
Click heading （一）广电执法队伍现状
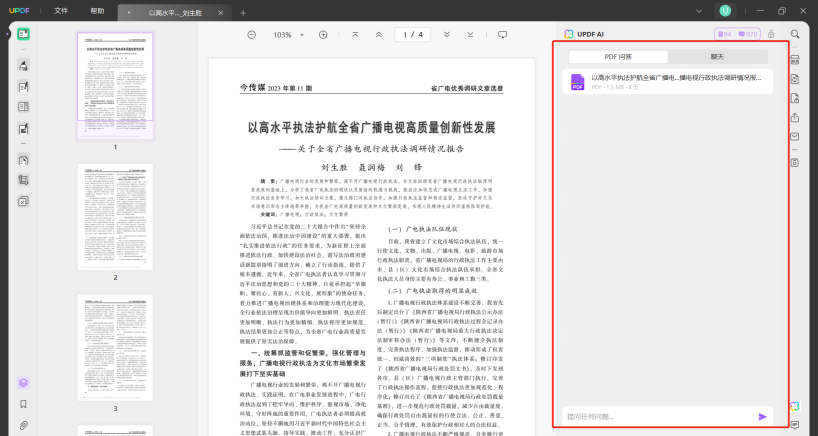[423, 229]
